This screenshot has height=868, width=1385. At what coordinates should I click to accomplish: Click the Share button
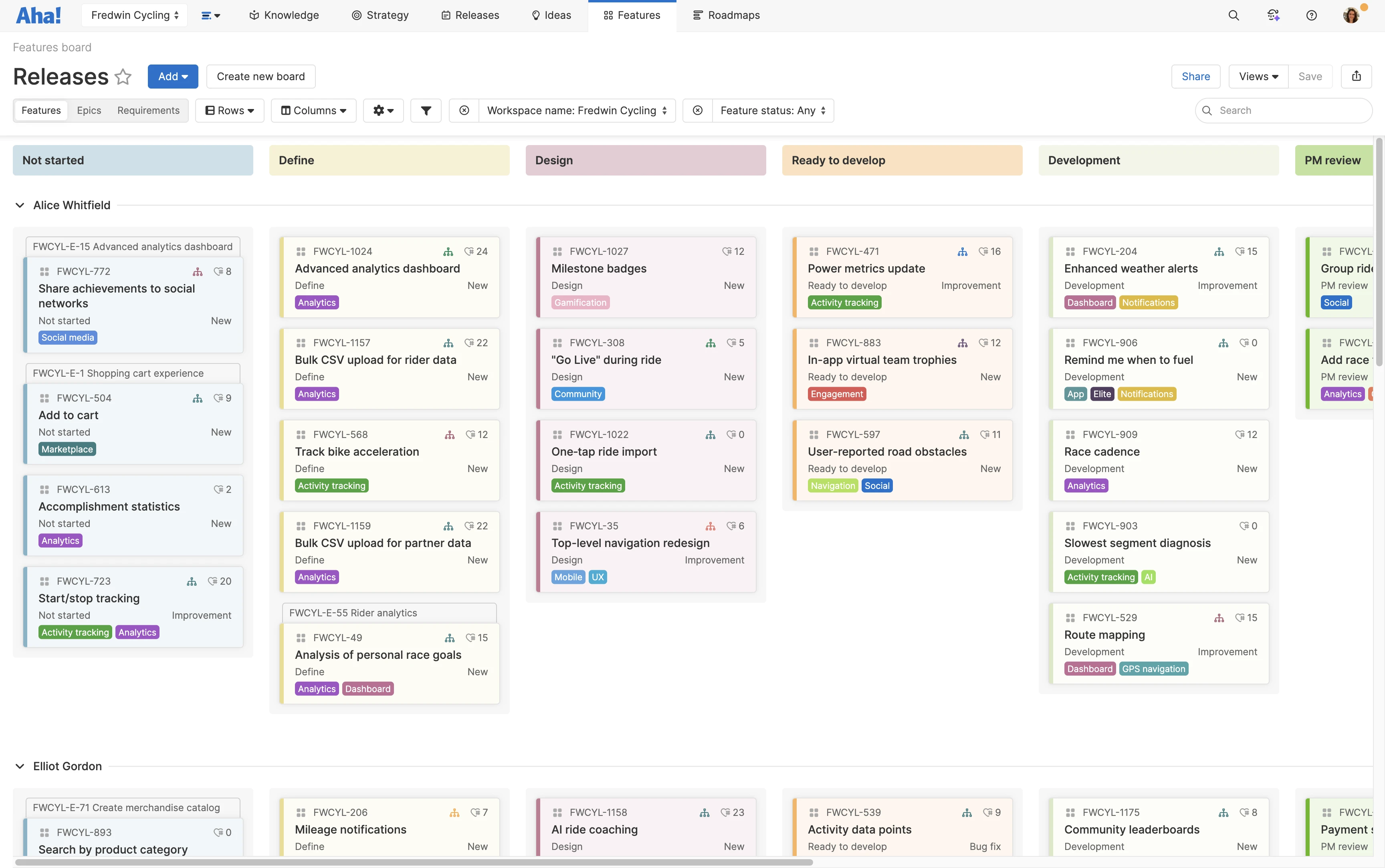[1195, 77]
